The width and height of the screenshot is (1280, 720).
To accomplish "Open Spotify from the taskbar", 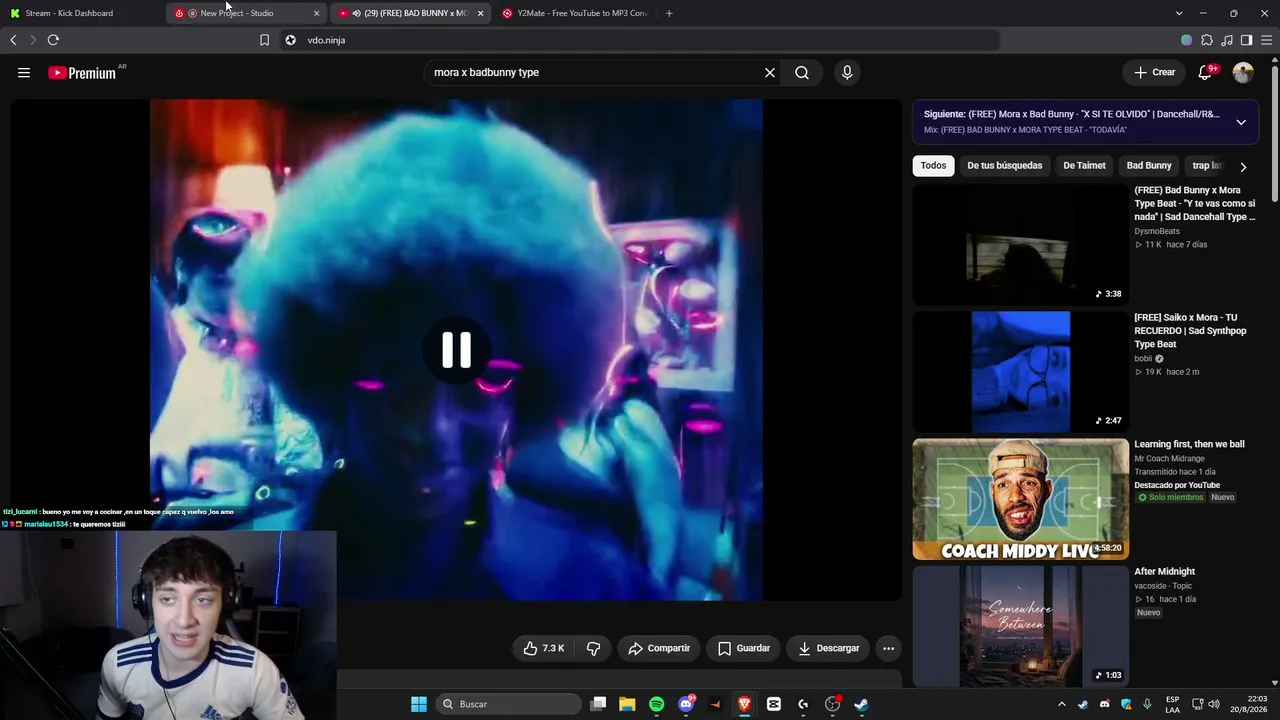I will (x=656, y=704).
